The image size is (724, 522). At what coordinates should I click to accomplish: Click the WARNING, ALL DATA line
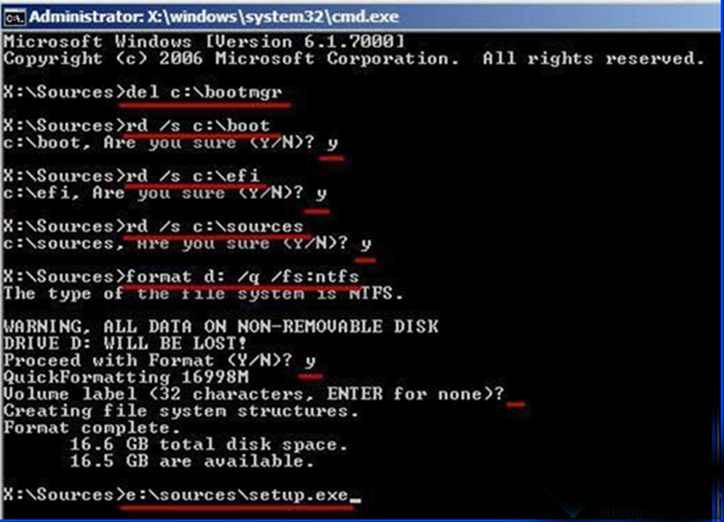coord(221,327)
